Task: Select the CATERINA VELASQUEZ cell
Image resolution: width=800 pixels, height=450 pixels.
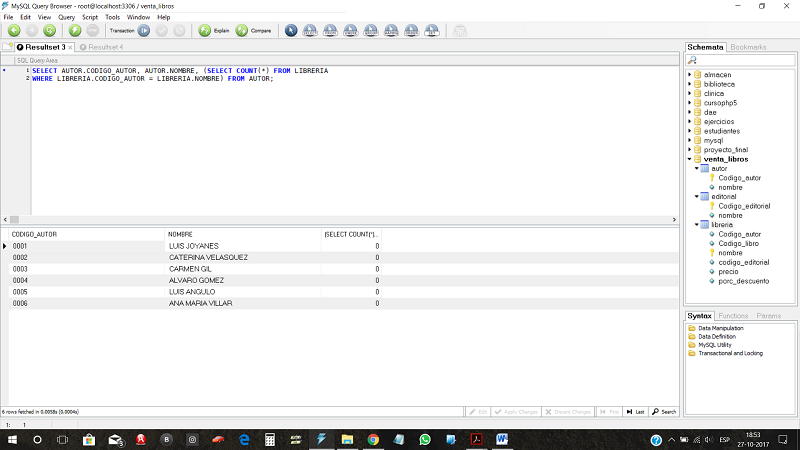Action: point(243,258)
